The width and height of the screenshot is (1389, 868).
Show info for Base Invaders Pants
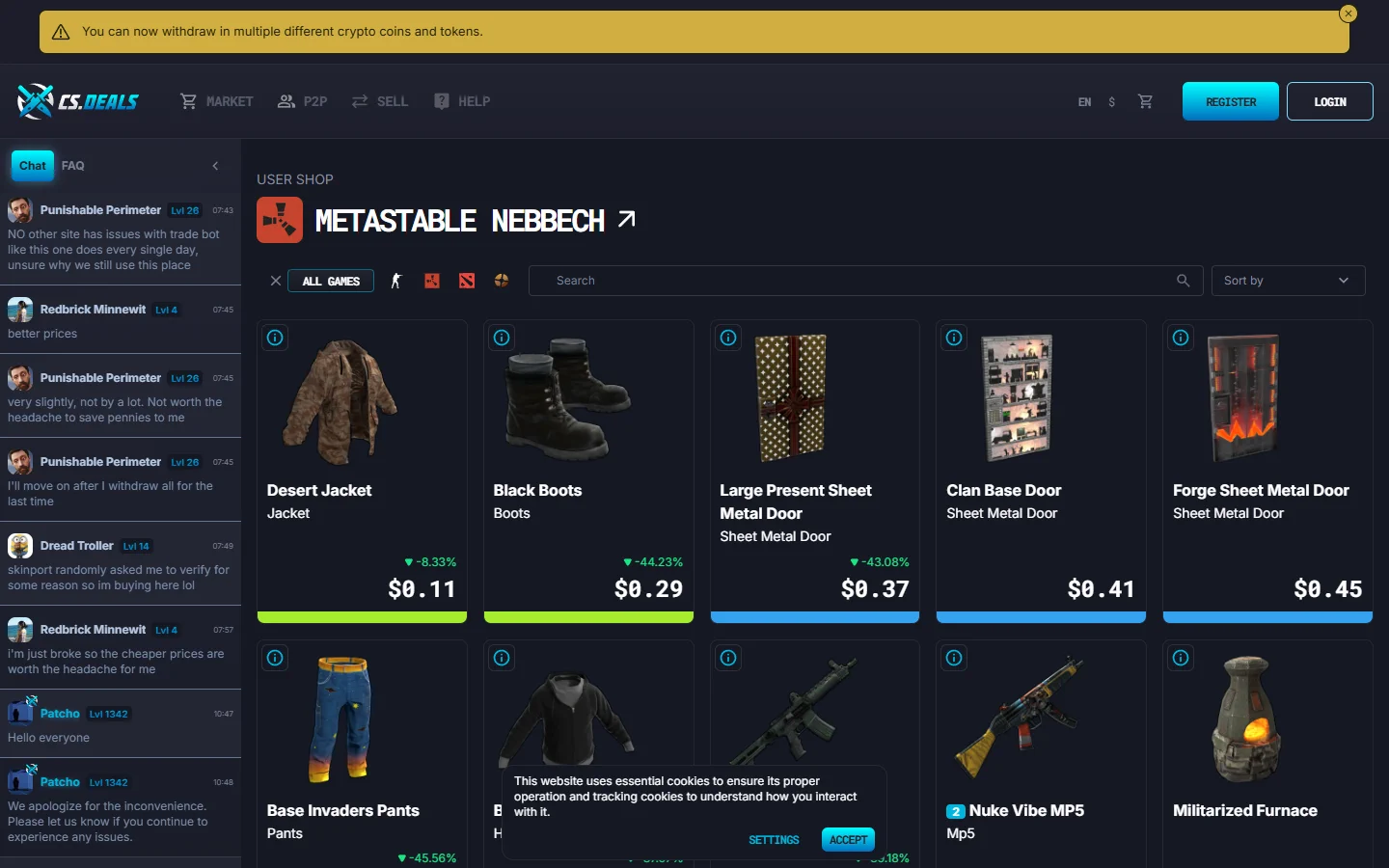pos(275,658)
